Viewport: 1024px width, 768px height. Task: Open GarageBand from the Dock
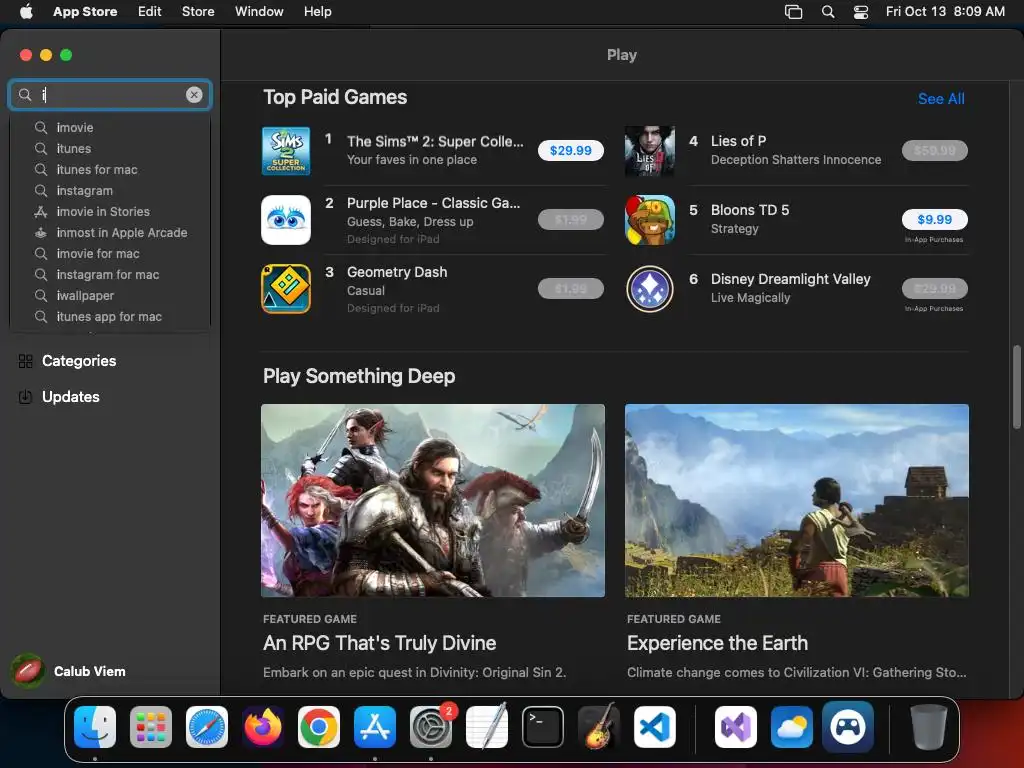coord(599,727)
